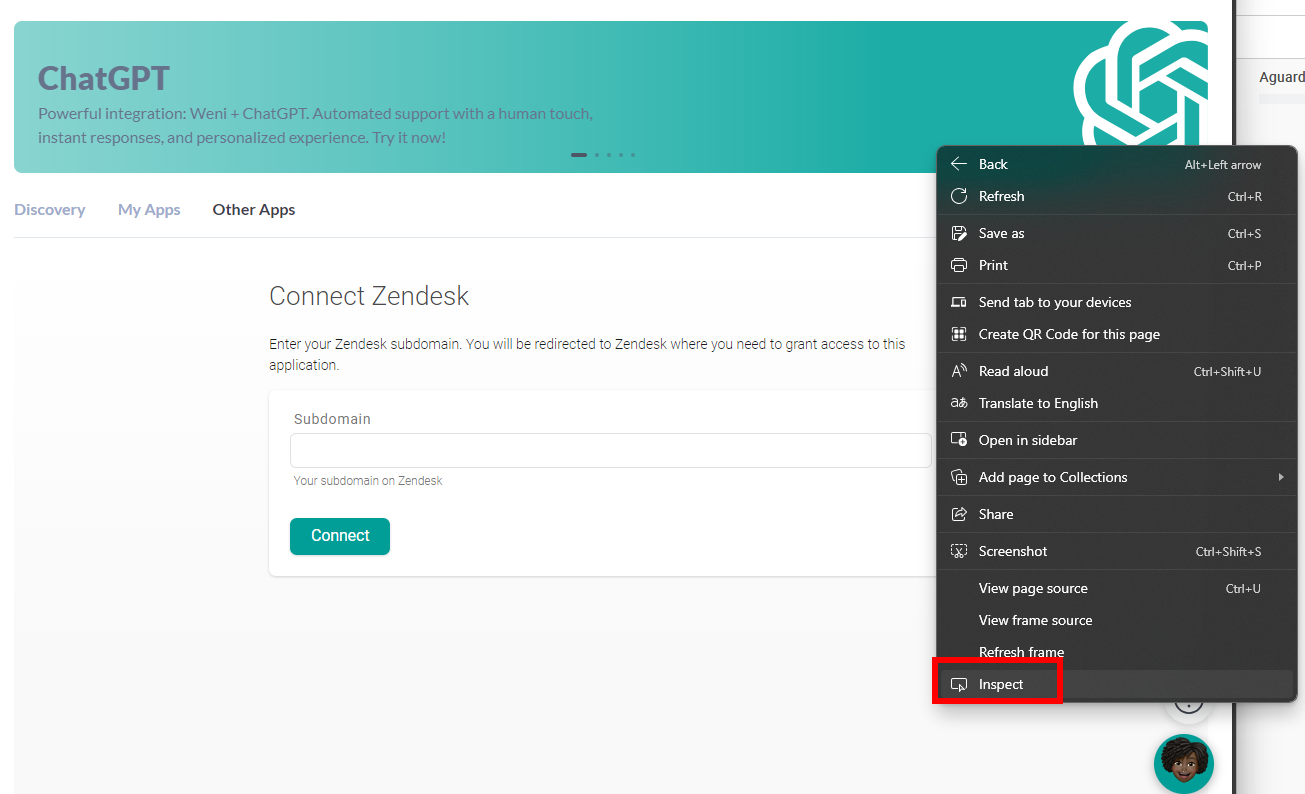Click the Read aloud icon

pos(959,371)
